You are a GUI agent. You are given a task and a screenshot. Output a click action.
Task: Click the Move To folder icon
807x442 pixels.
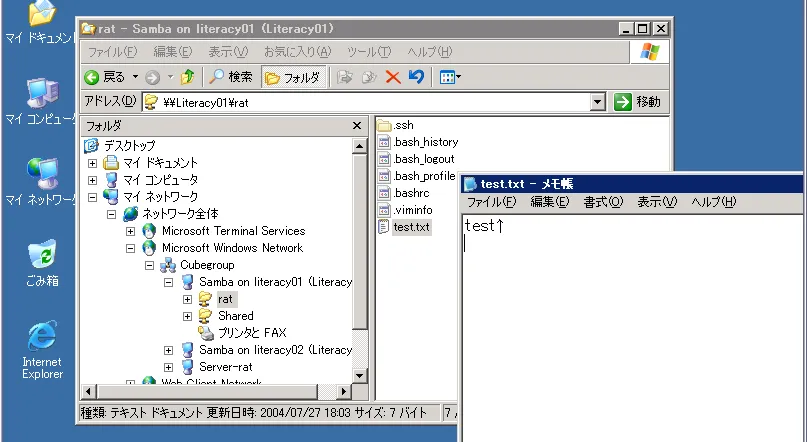tap(345, 77)
